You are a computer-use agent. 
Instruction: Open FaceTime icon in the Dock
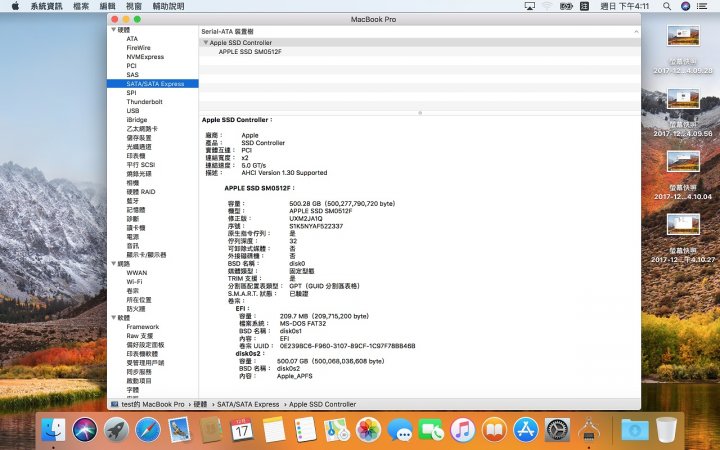point(431,430)
